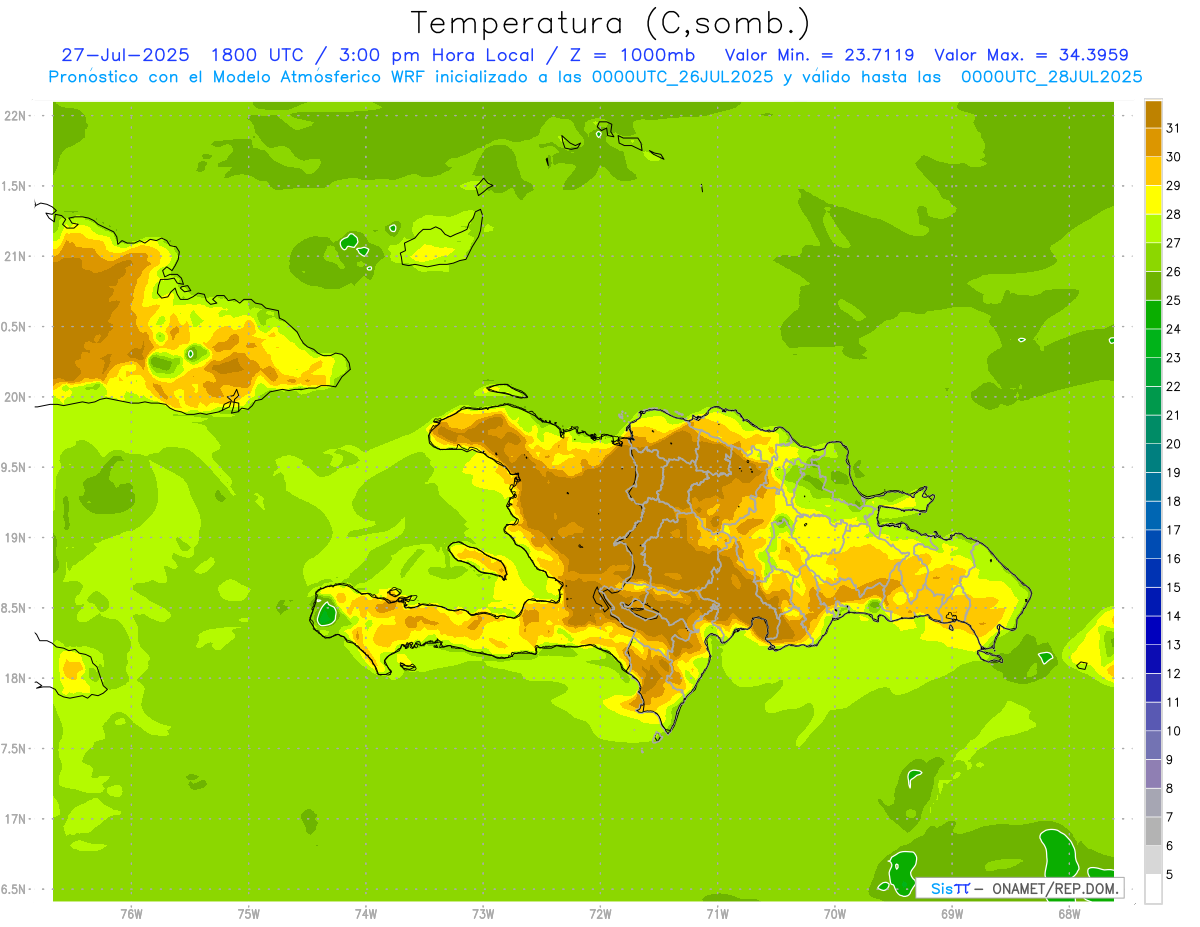Click the "Temperatura (C,somb.)" map title
Image resolution: width=1200 pixels, height=927 pixels.
[611, 23]
